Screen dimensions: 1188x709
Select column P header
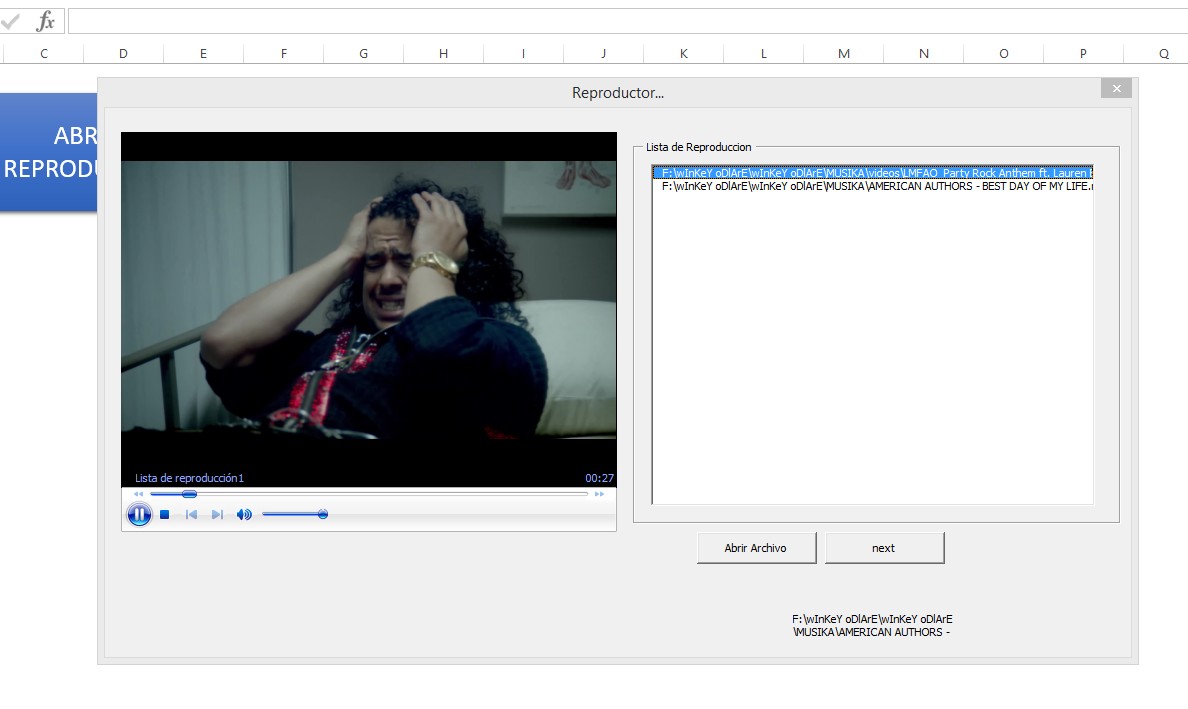[1083, 54]
